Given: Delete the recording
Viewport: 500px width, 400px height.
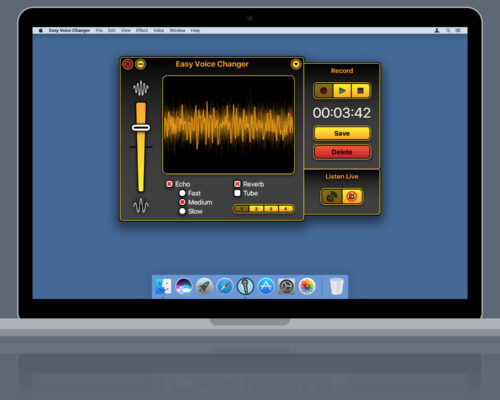Looking at the screenshot, I should click(x=342, y=152).
